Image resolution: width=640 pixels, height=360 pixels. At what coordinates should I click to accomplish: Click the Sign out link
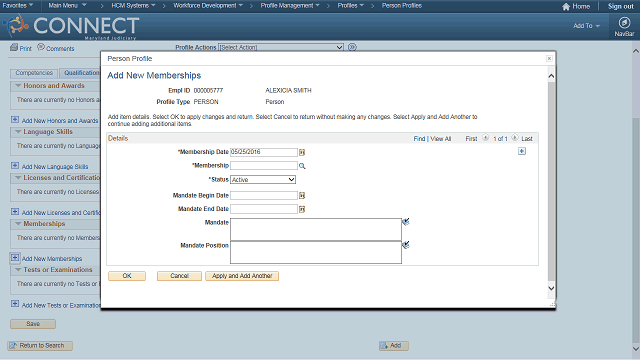click(620, 7)
